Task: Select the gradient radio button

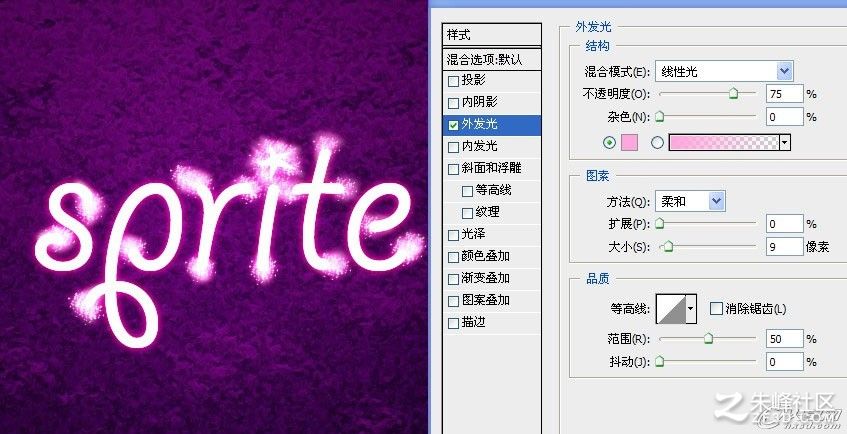Action: click(657, 143)
